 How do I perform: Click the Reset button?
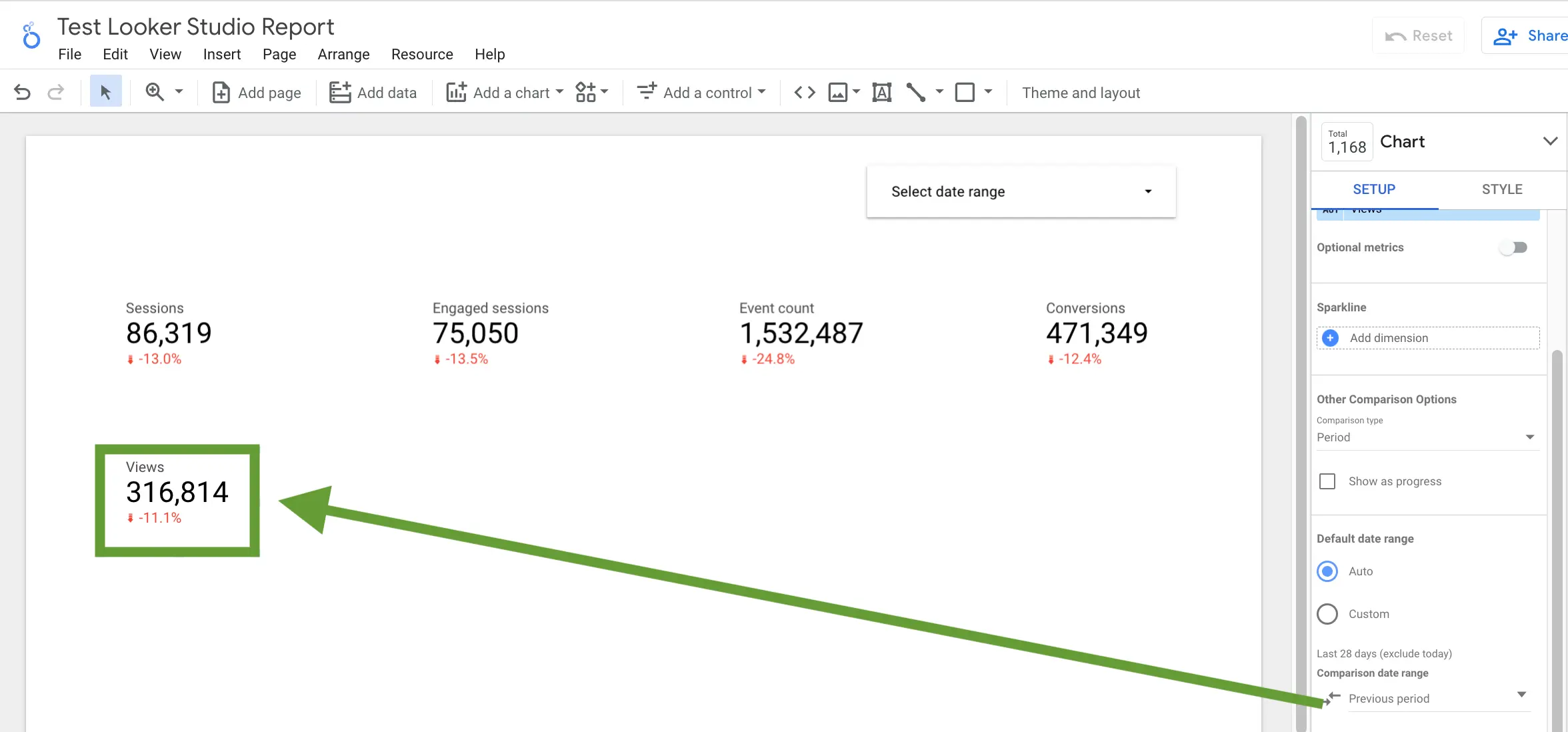point(1418,36)
